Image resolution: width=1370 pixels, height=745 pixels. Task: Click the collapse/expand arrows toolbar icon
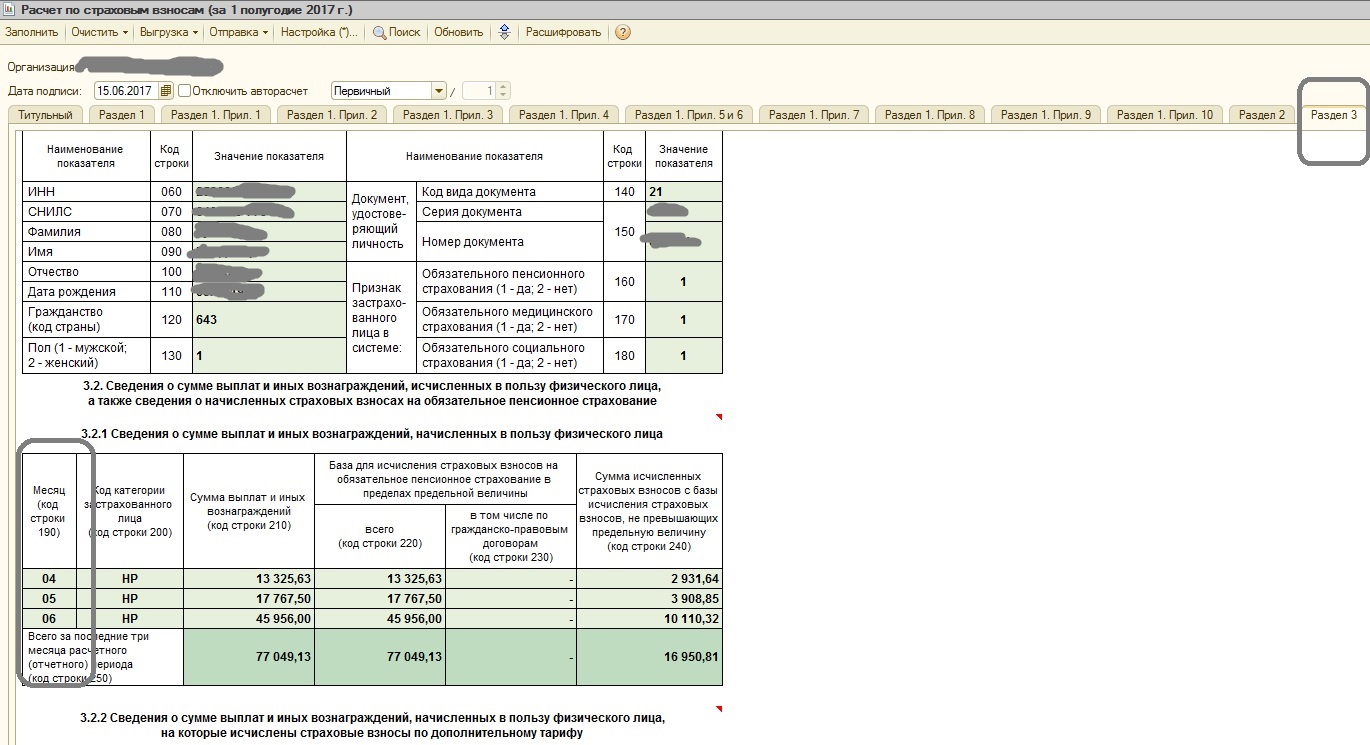505,32
